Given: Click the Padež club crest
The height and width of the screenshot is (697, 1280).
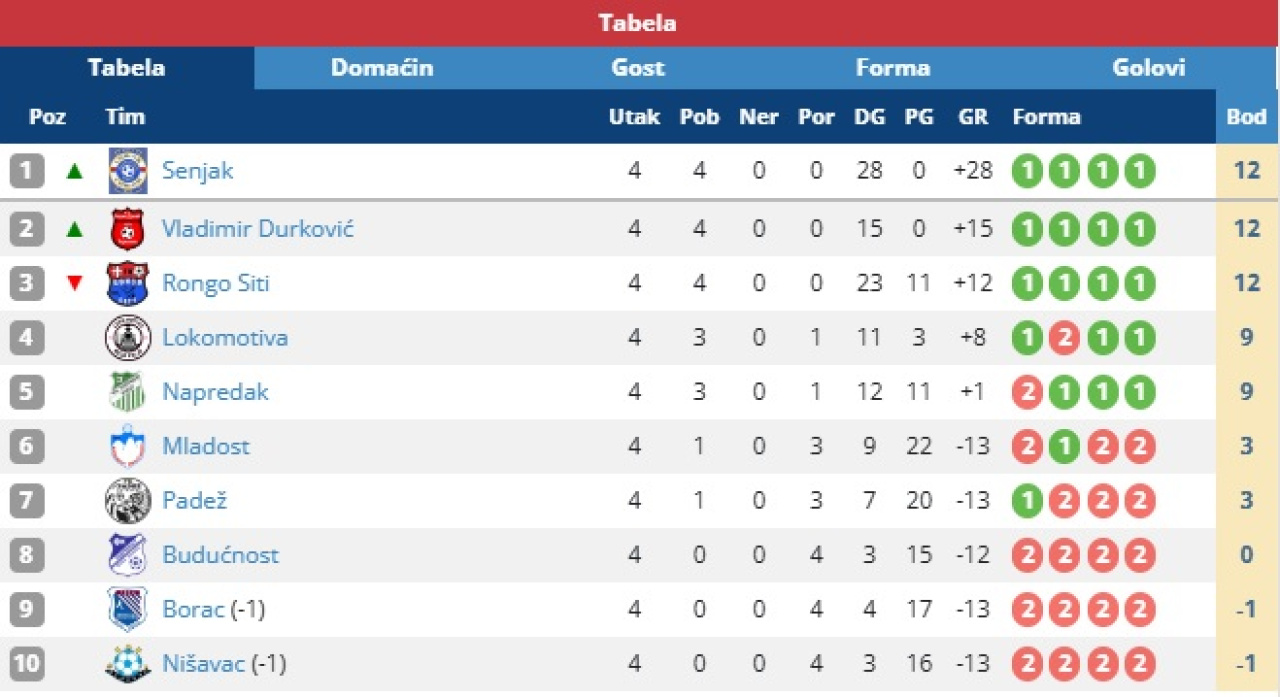Looking at the screenshot, I should pyautogui.click(x=128, y=501).
